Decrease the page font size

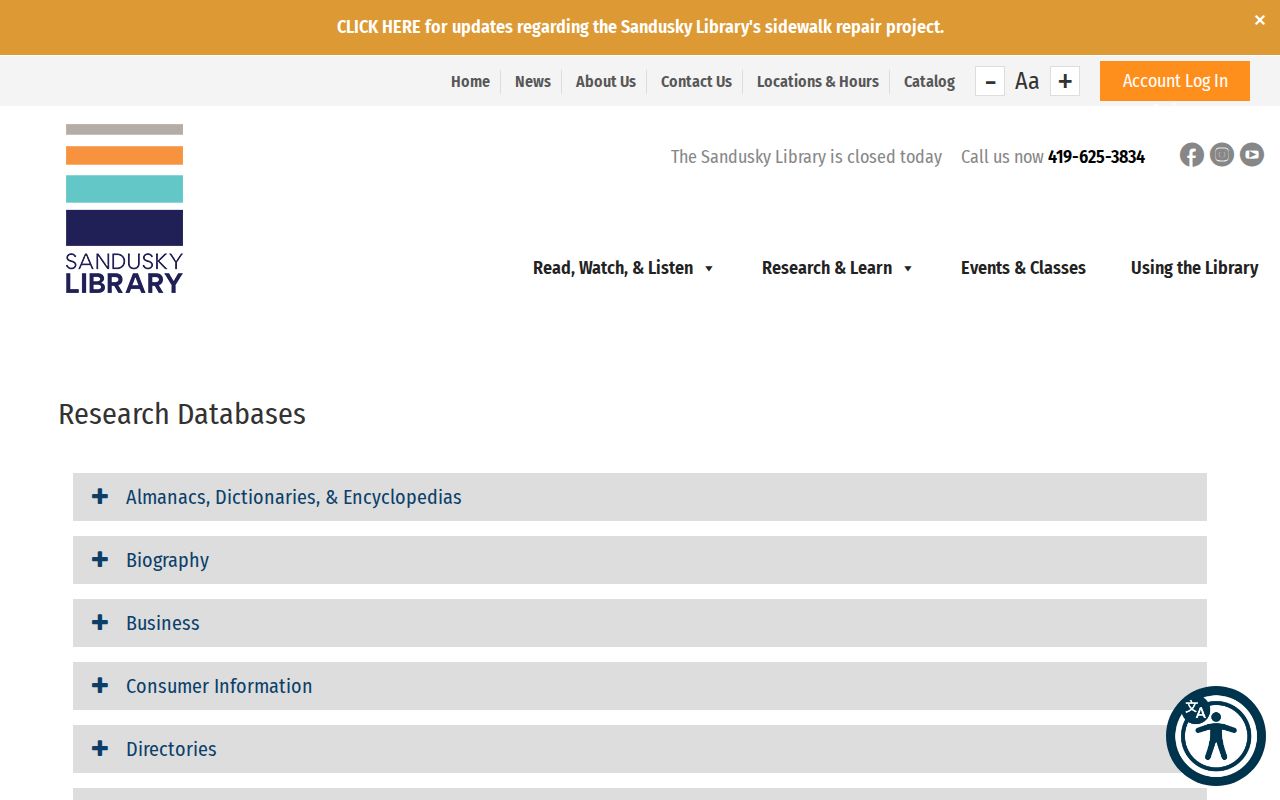click(990, 81)
